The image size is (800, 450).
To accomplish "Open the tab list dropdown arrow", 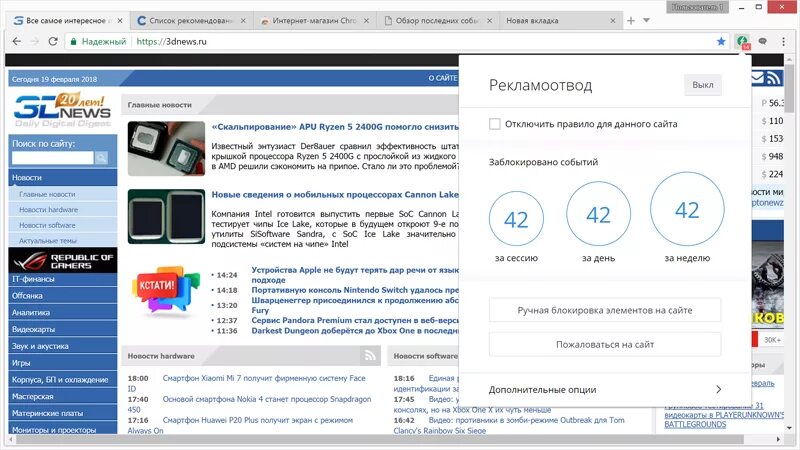I will (x=646, y=20).
